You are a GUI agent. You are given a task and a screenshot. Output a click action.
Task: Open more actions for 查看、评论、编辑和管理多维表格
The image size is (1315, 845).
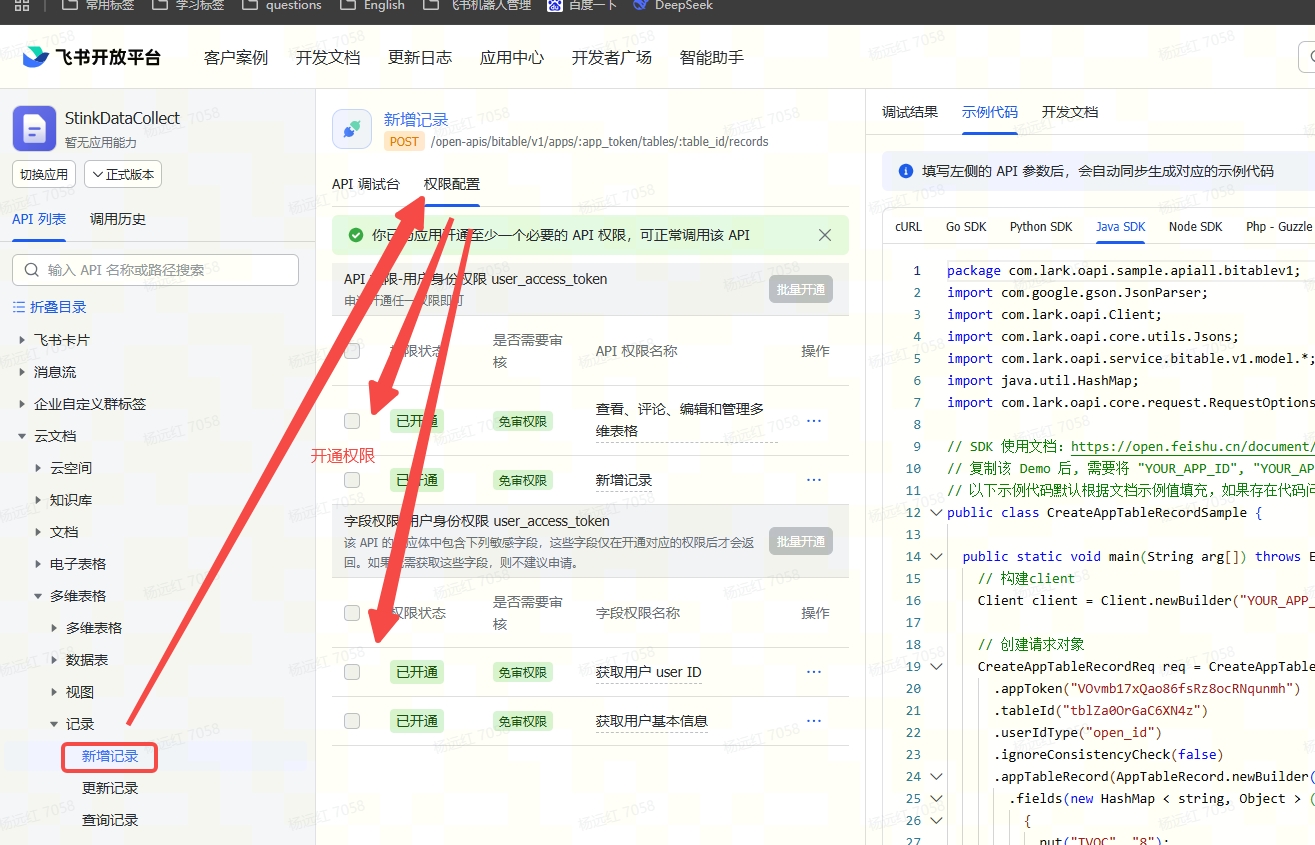click(814, 421)
